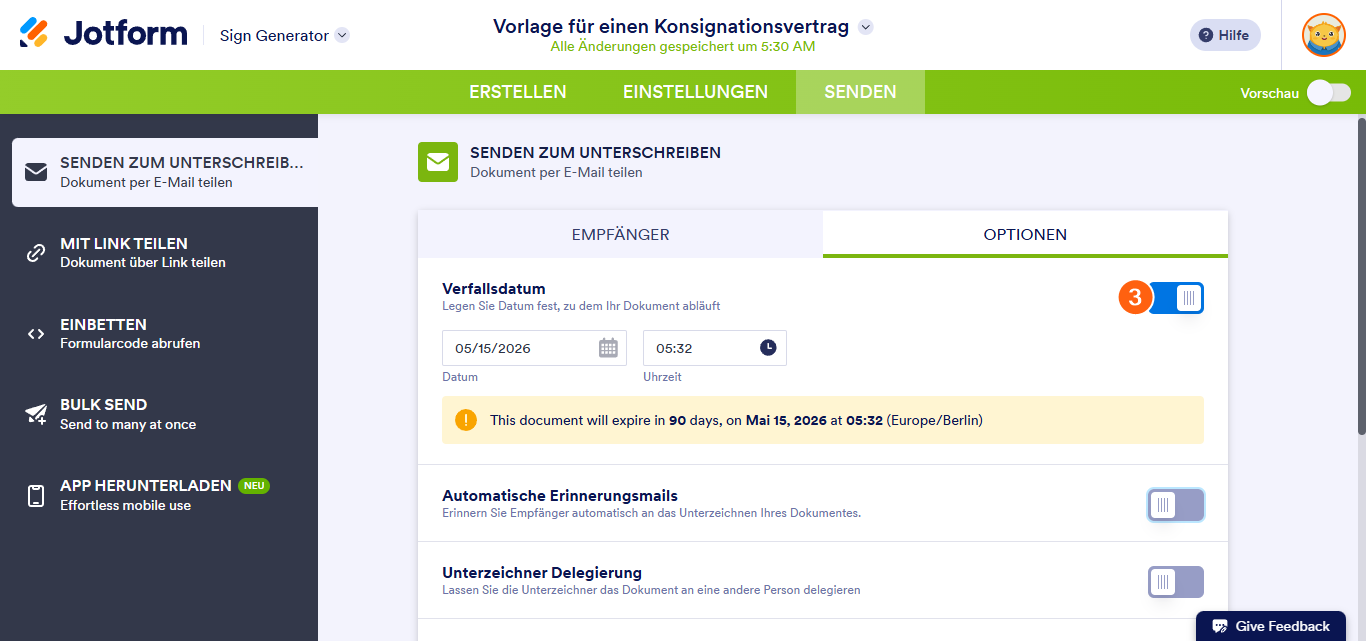Select the Mit Link teilen link icon

pyautogui.click(x=36, y=252)
